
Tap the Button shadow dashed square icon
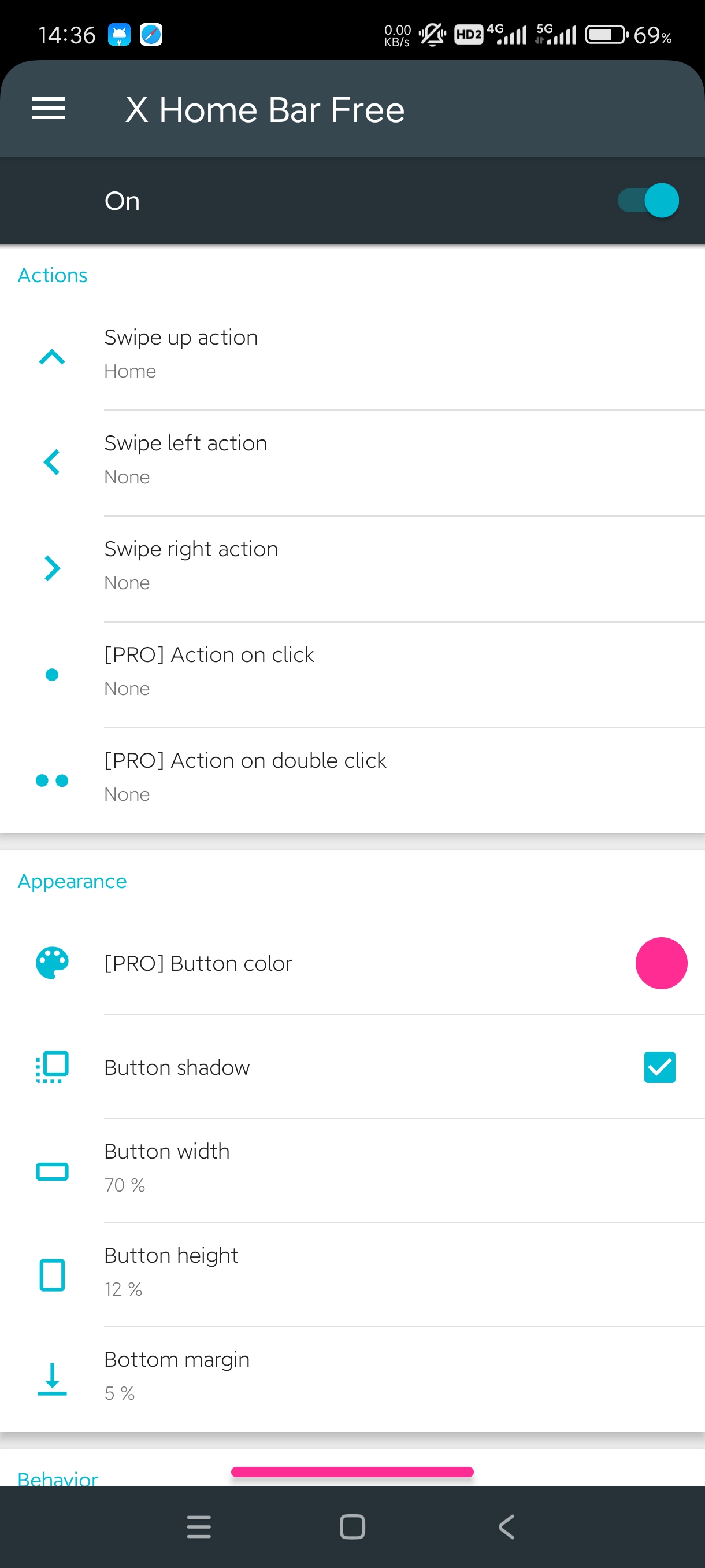tap(53, 1067)
